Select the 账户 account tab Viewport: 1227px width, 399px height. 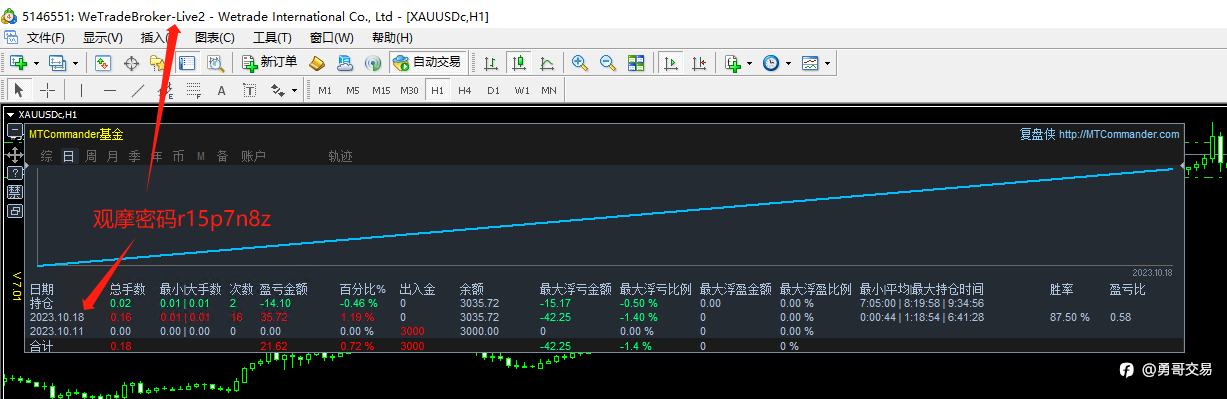[x=254, y=156]
